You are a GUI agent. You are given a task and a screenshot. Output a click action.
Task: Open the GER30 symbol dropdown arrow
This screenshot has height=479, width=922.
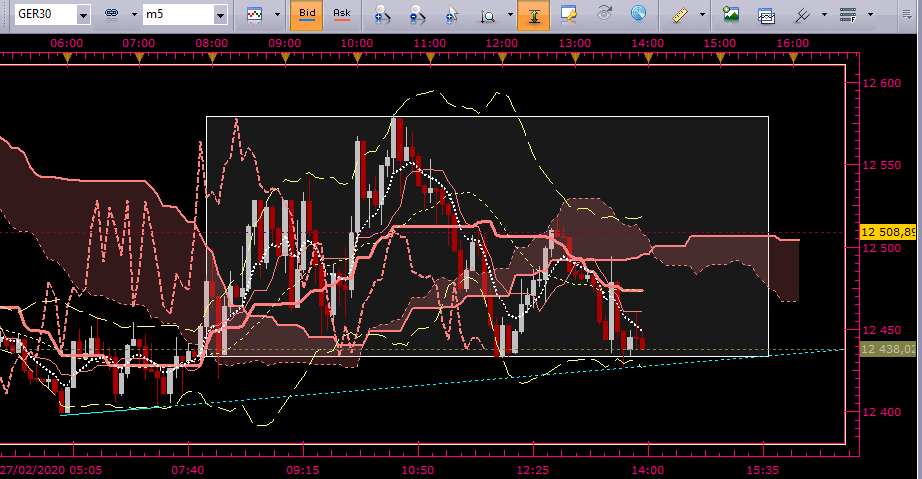pos(83,15)
